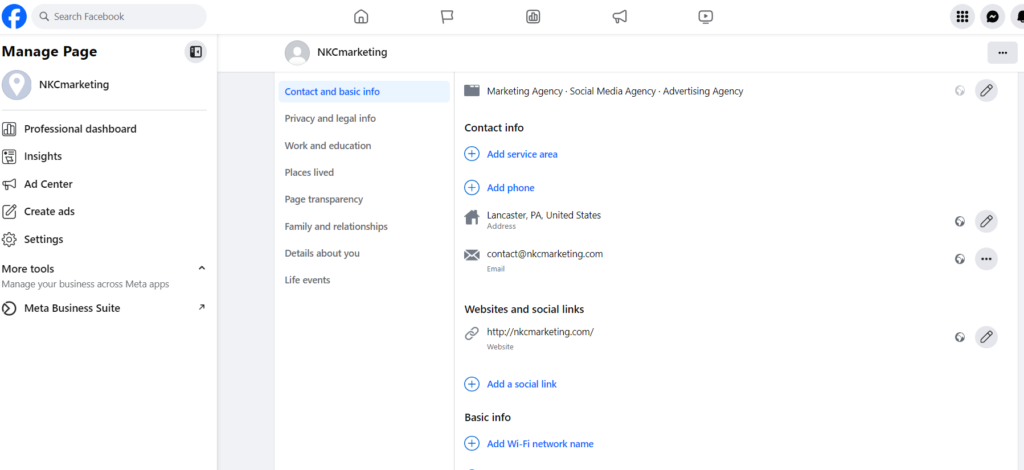
Task: Click the plus icon beside Add Wi-Fi network name
Action: pyautogui.click(x=472, y=444)
